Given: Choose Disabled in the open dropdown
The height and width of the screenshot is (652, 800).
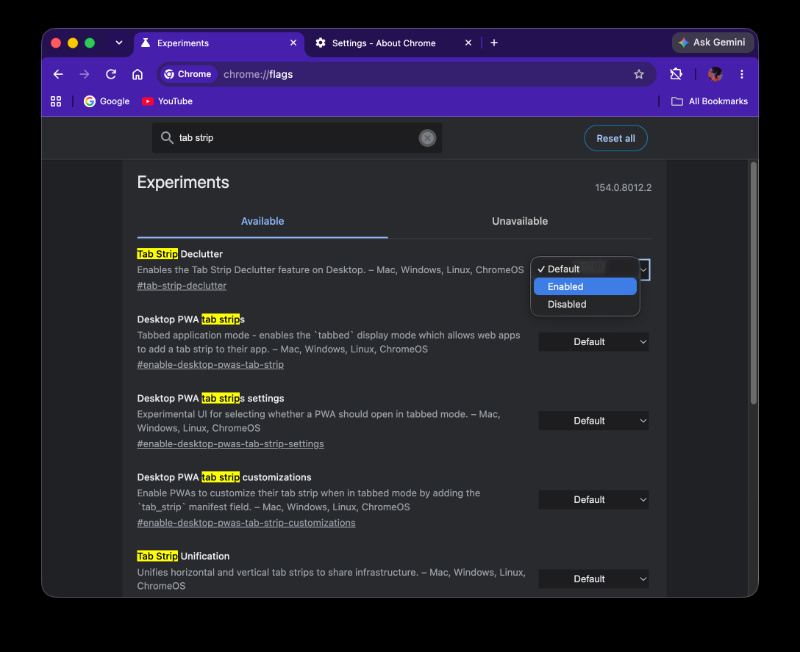Looking at the screenshot, I should (x=585, y=305).
